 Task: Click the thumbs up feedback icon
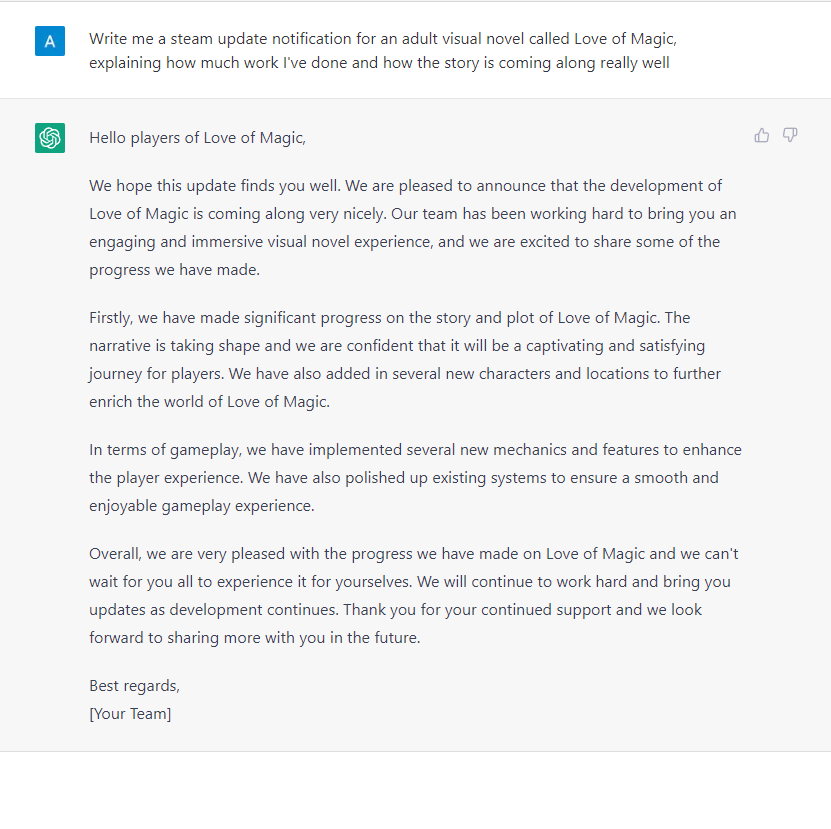pyautogui.click(x=762, y=136)
